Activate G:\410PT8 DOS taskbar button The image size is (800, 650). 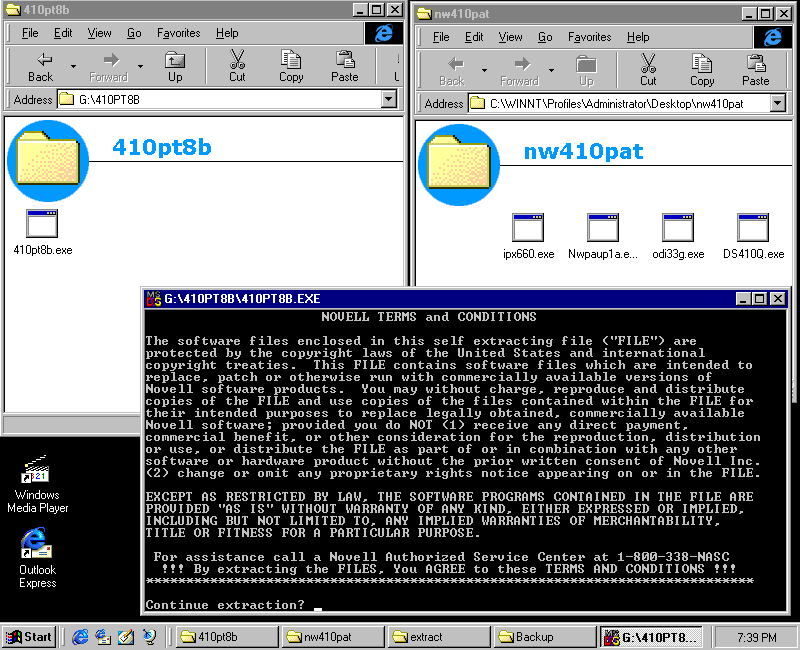pos(650,637)
